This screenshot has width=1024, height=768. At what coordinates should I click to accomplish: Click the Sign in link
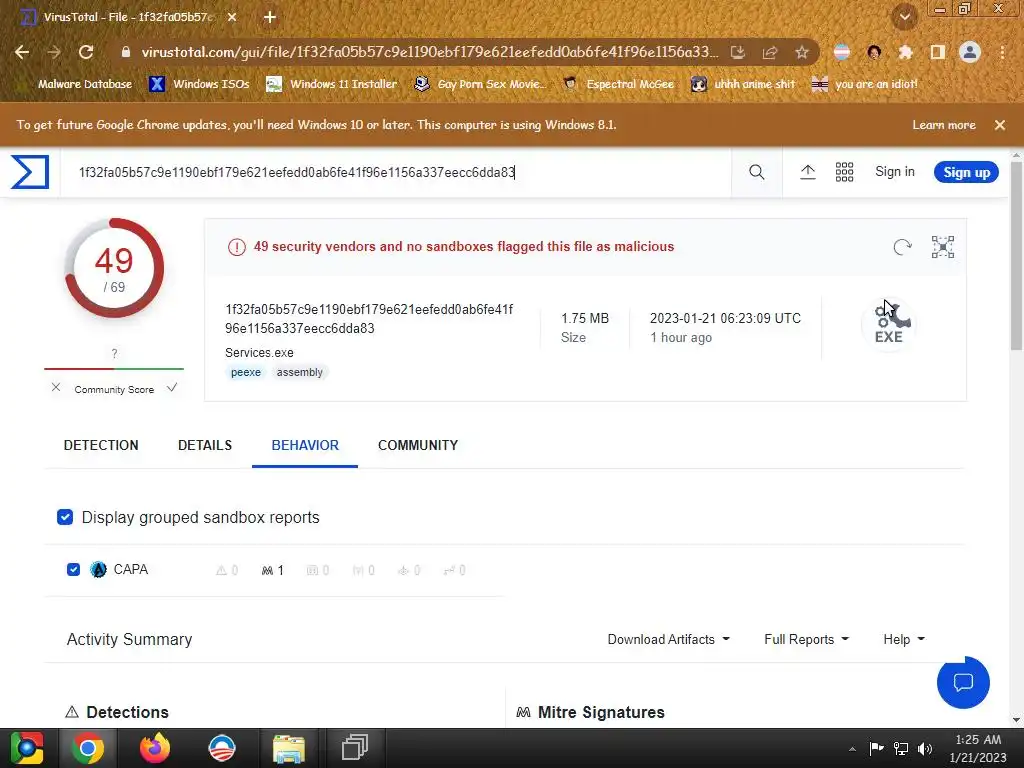pyautogui.click(x=895, y=172)
